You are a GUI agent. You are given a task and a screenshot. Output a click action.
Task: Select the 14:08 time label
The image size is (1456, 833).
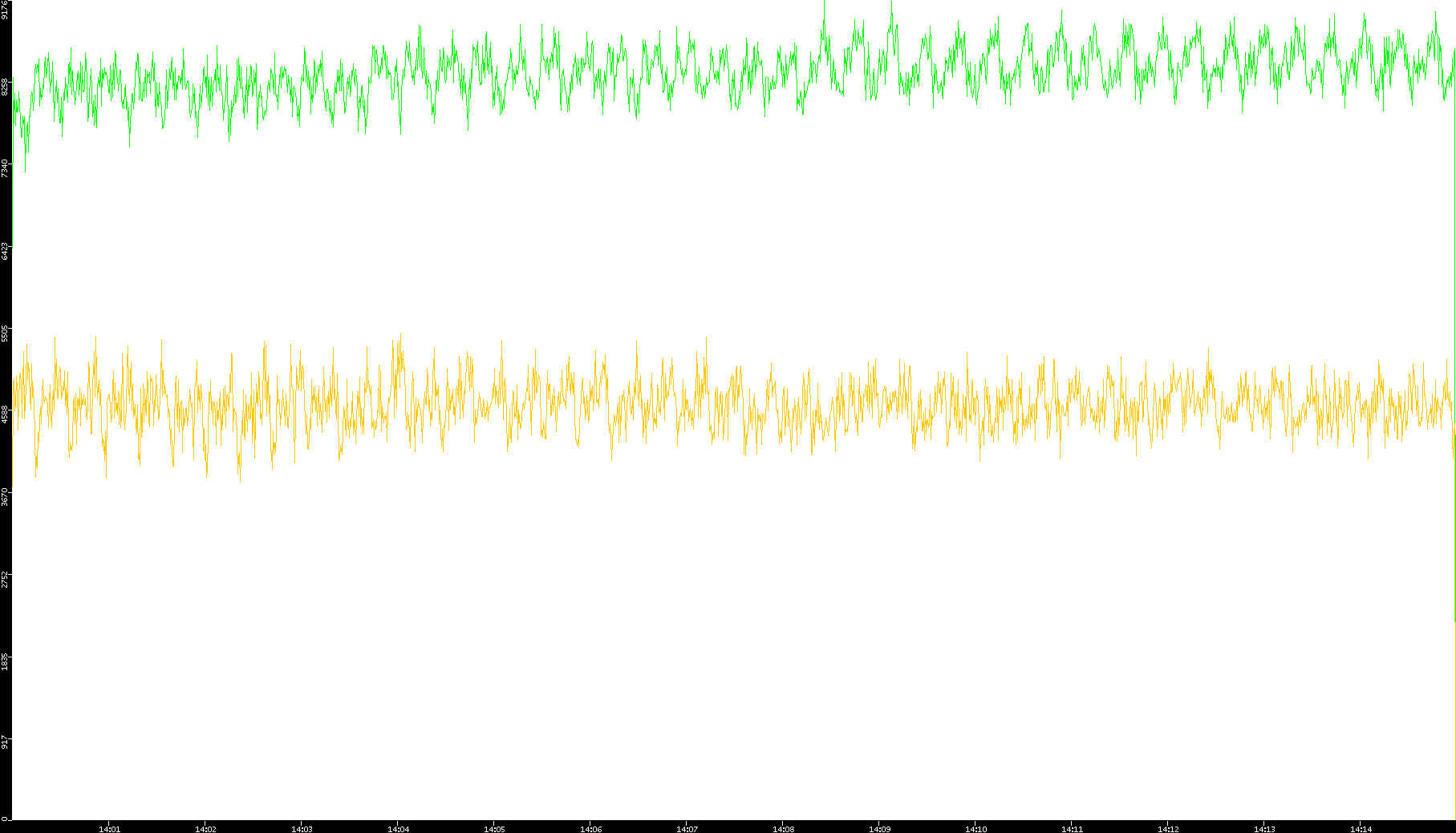783,829
